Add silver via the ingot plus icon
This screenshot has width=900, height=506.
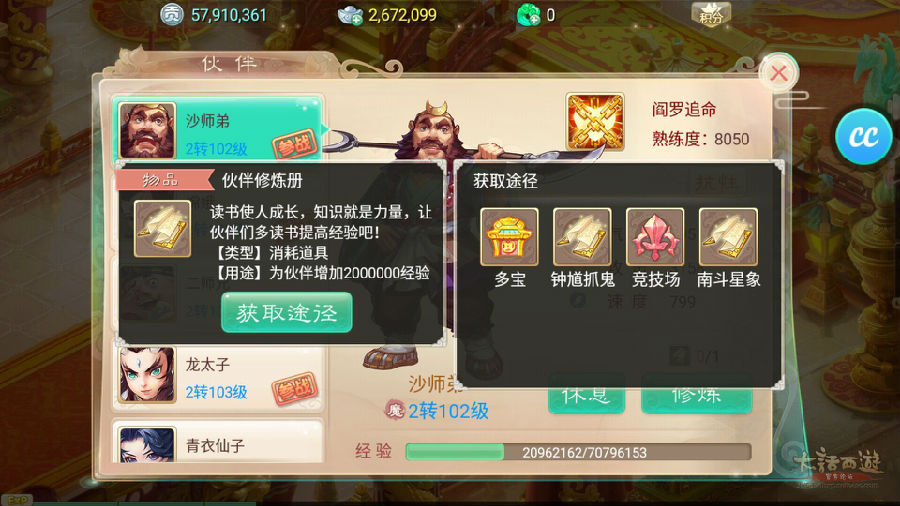(350, 15)
